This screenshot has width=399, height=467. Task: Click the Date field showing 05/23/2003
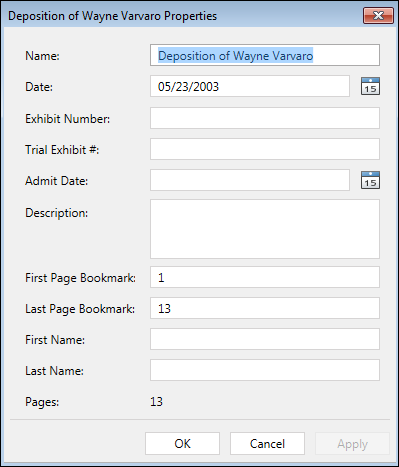pyautogui.click(x=250, y=86)
